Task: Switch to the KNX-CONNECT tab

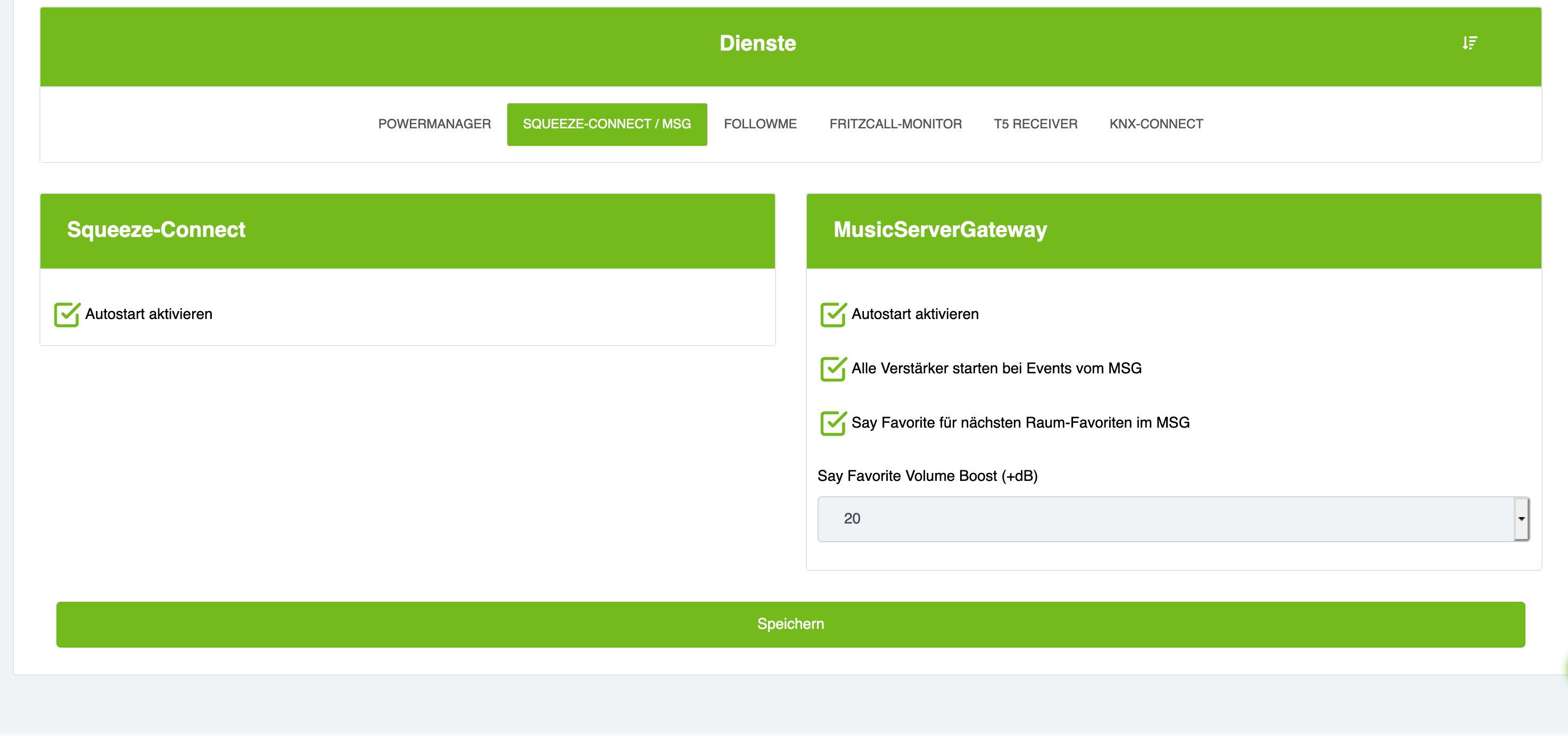Action: tap(1156, 124)
